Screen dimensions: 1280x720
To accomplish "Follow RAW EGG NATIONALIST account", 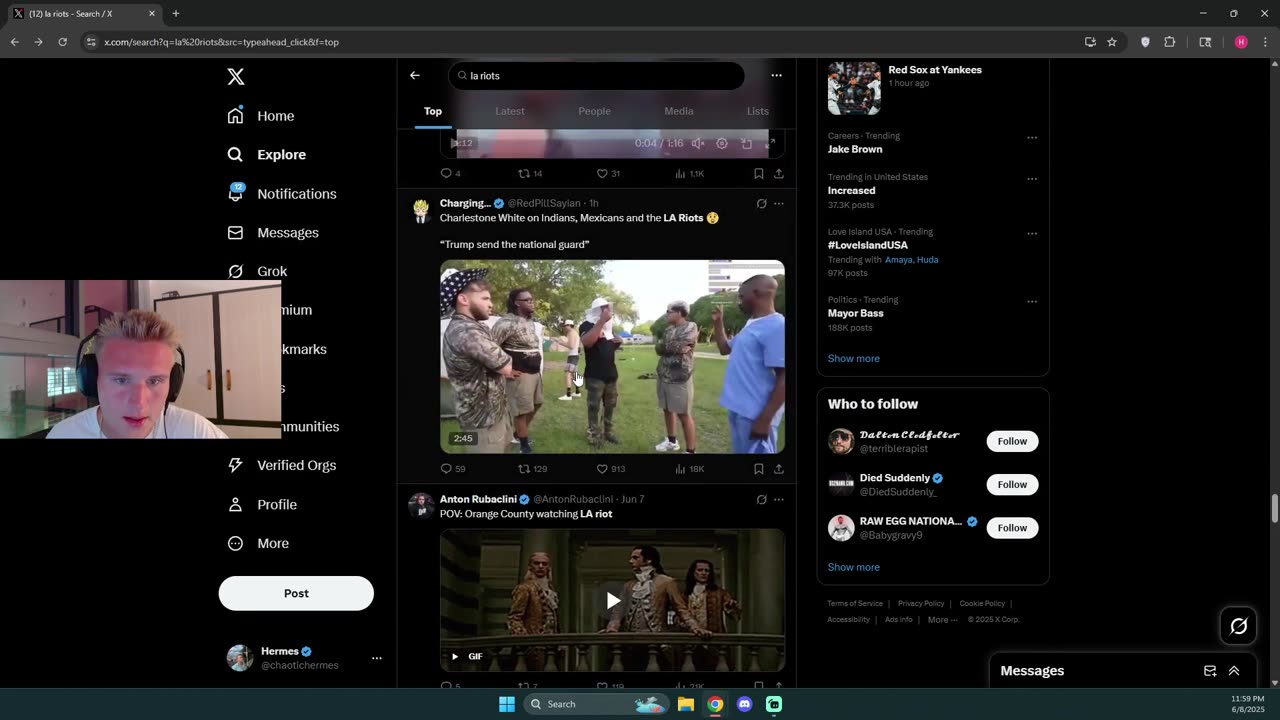I will point(1012,527).
